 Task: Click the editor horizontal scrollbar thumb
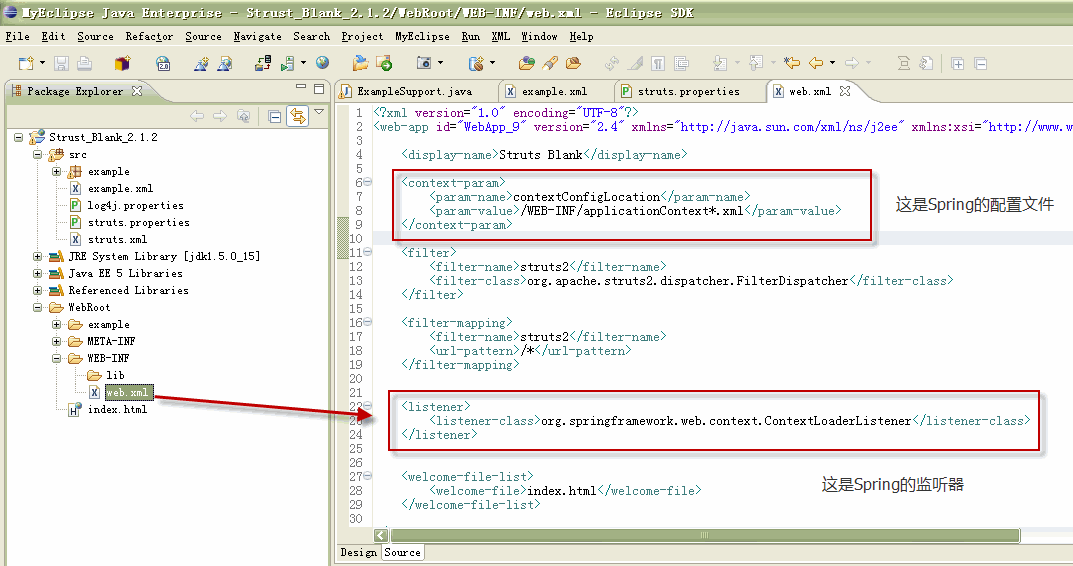click(x=705, y=535)
